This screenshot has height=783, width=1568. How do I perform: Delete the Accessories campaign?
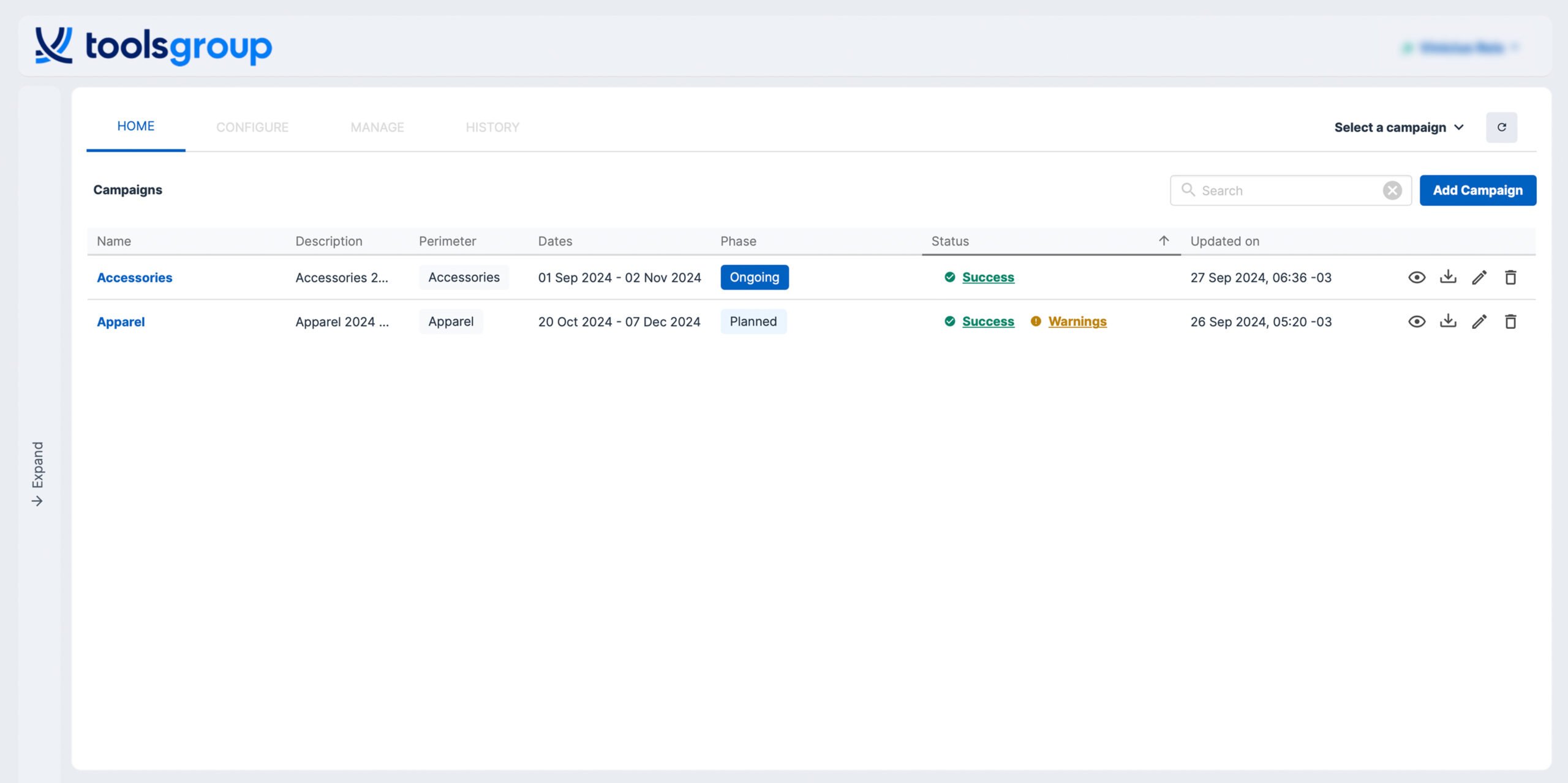click(1510, 277)
